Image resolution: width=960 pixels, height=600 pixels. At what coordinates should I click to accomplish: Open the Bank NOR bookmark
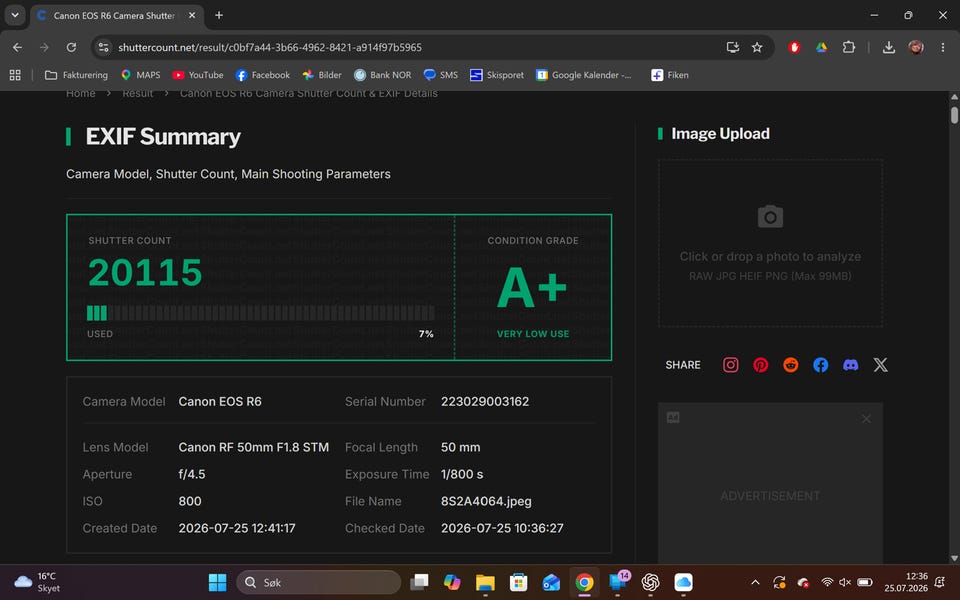point(383,75)
